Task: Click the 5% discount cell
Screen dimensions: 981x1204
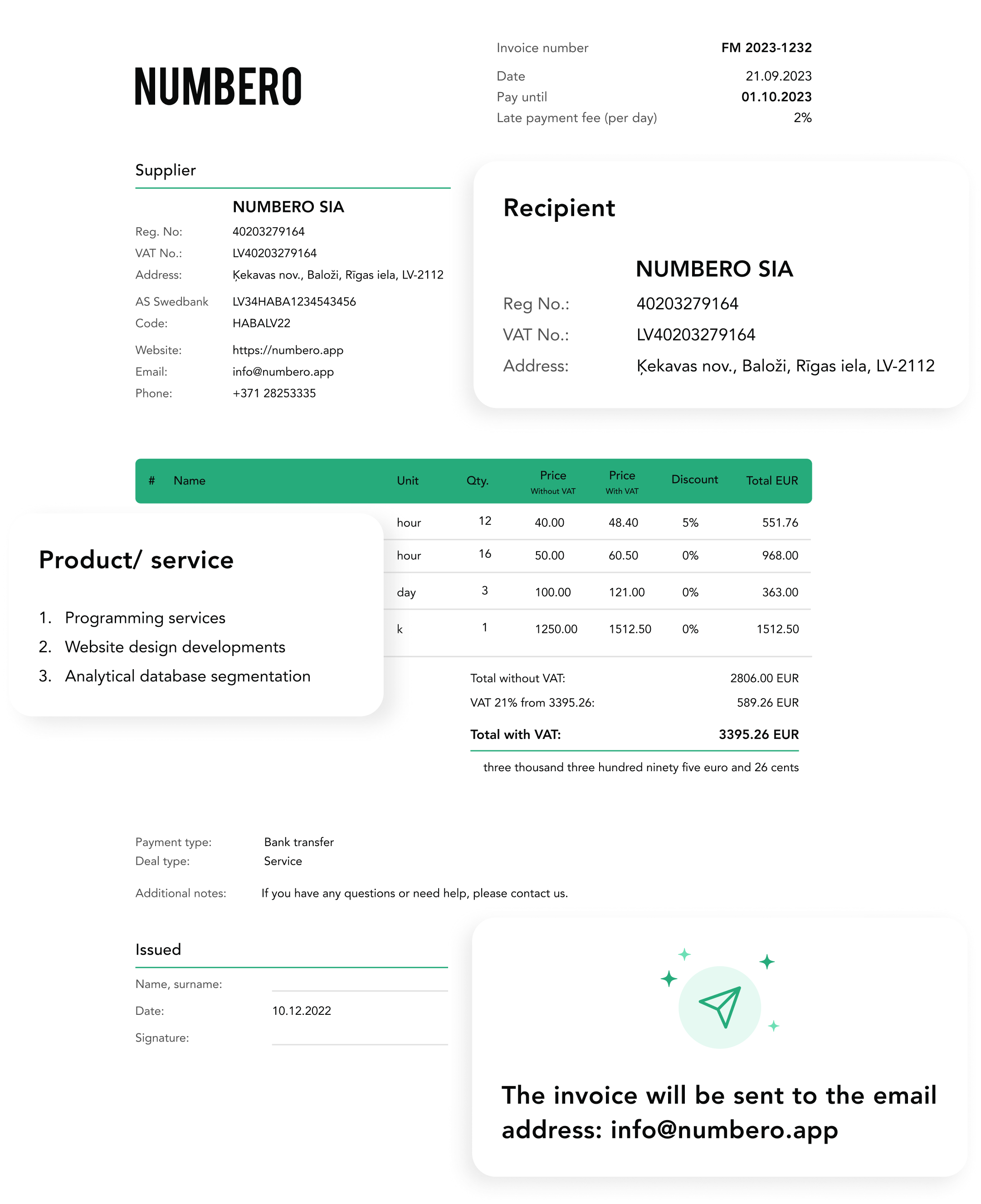Action: coord(690,522)
